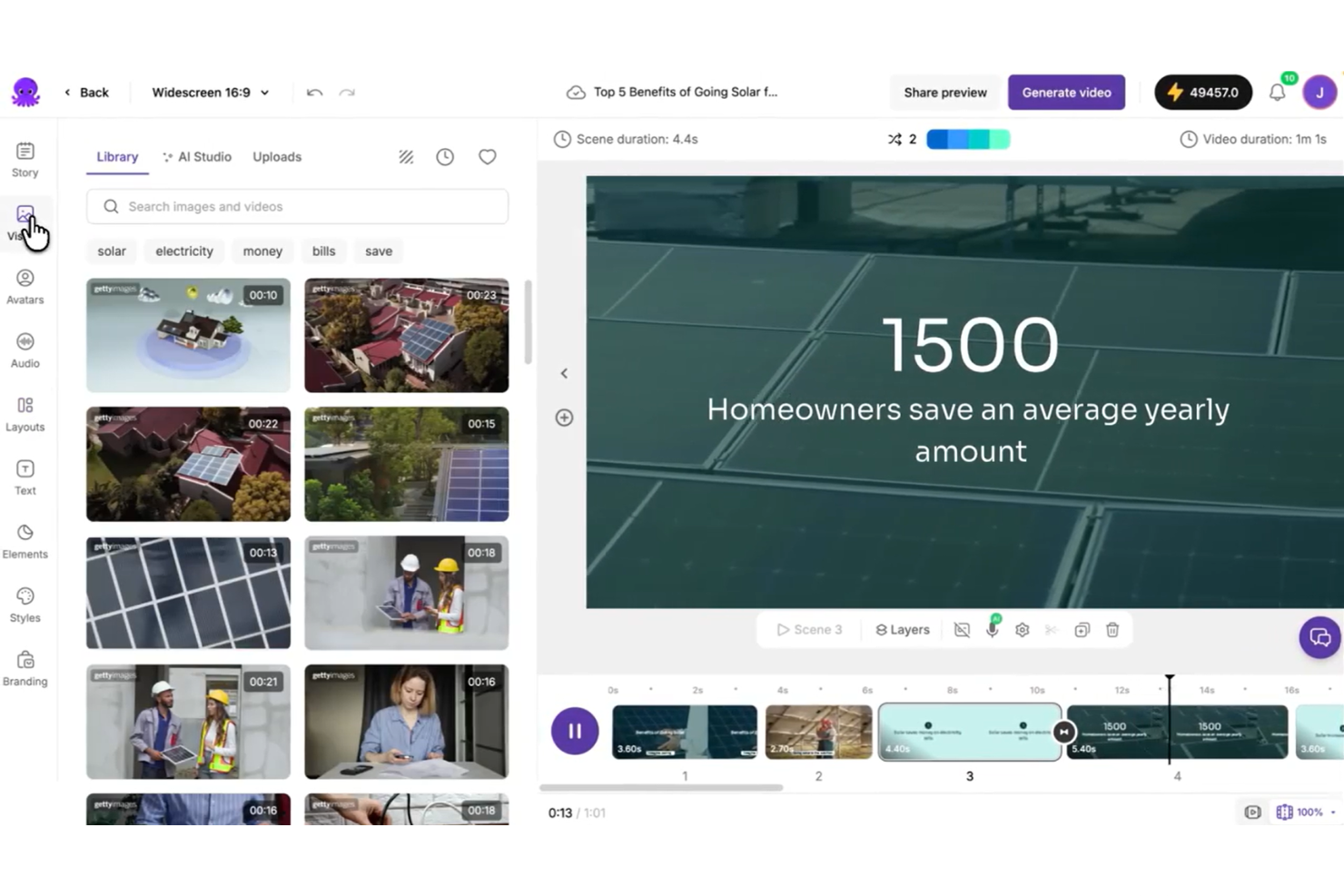Filter by the electricity tag
This screenshot has width=1344, height=896.
coord(184,251)
